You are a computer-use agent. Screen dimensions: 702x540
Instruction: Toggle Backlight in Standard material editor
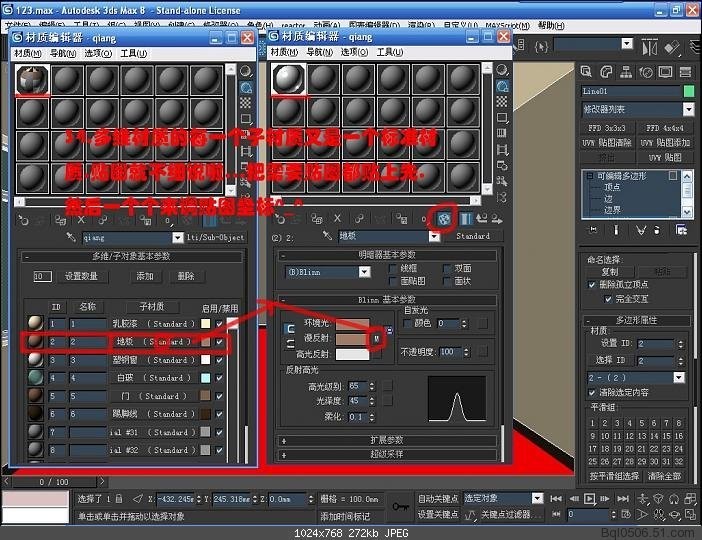tap(502, 86)
